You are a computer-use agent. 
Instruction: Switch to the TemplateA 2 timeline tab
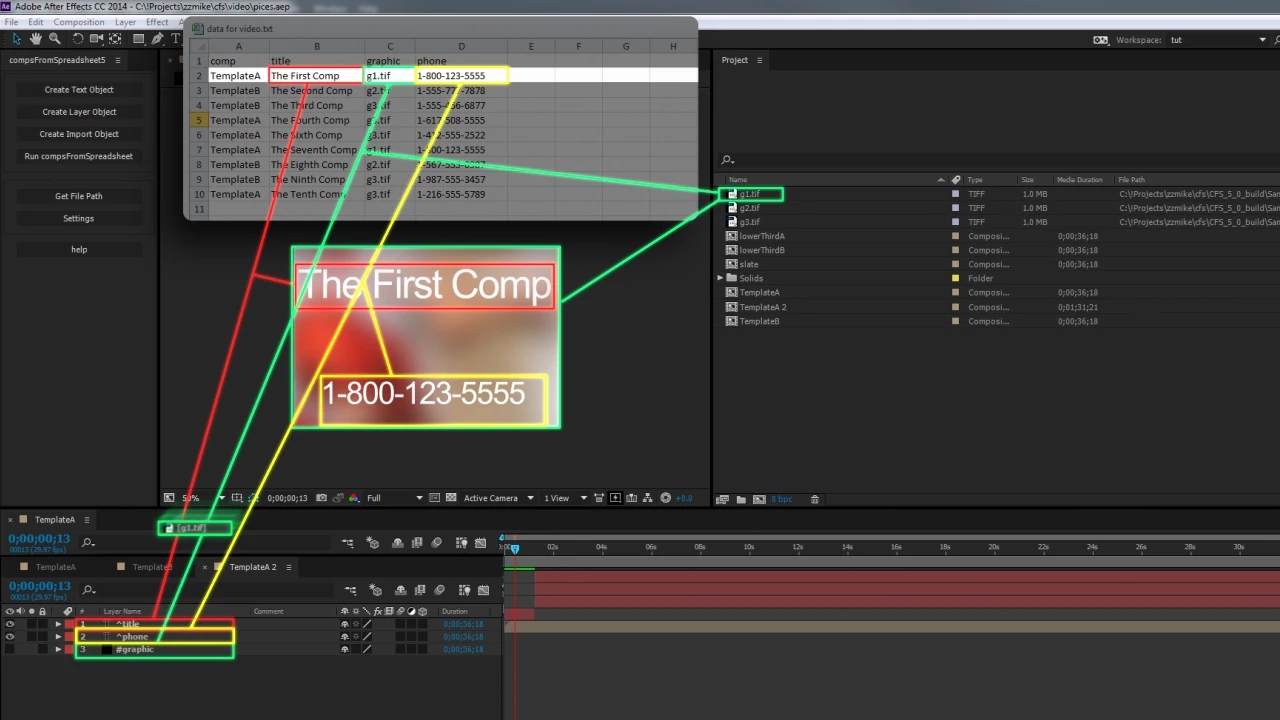tap(252, 567)
